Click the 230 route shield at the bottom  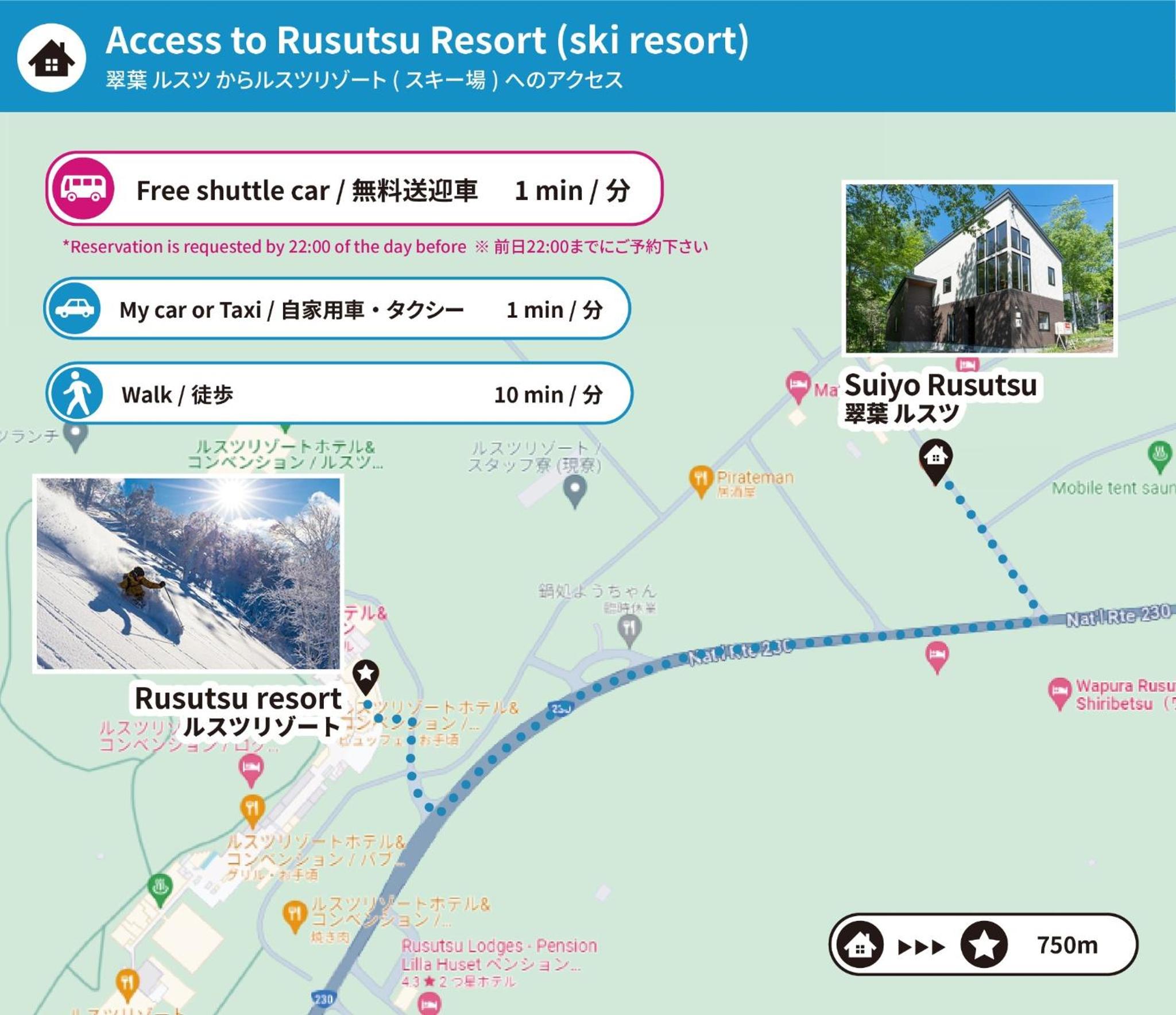click(x=323, y=999)
